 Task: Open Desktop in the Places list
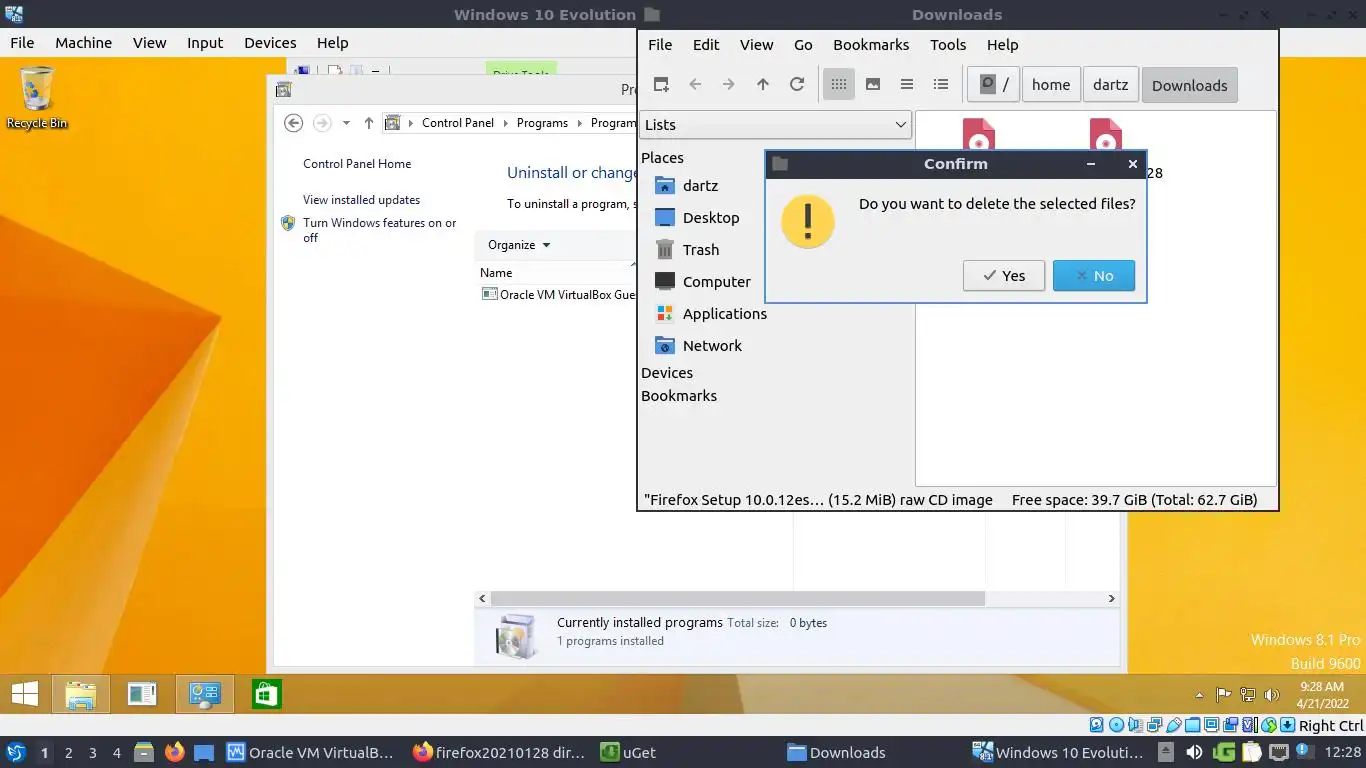697,218
